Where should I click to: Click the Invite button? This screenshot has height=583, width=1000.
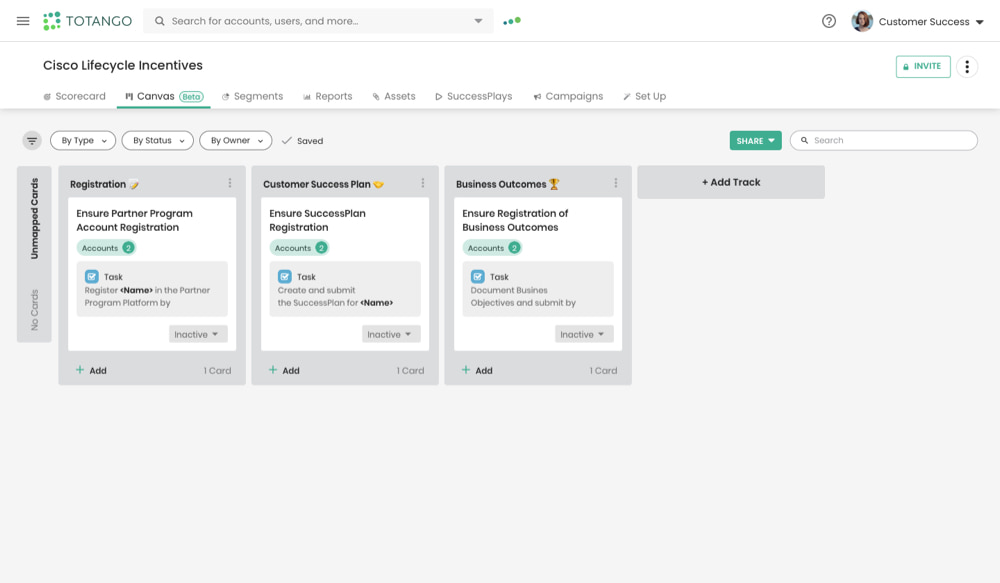coord(923,66)
